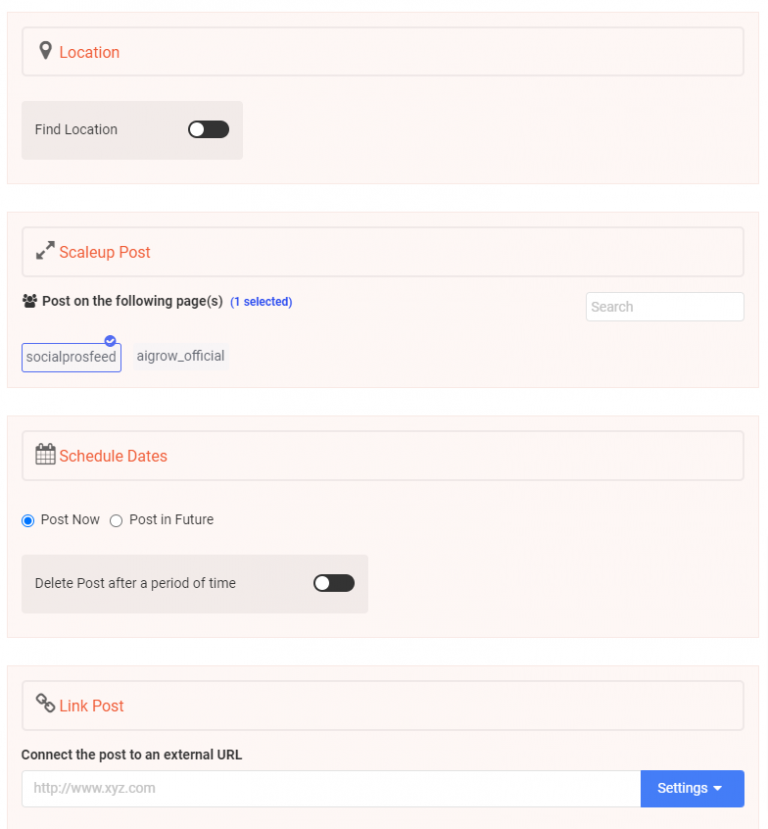768x829 pixels.
Task: Click the Link Post section header
Action: 383,706
